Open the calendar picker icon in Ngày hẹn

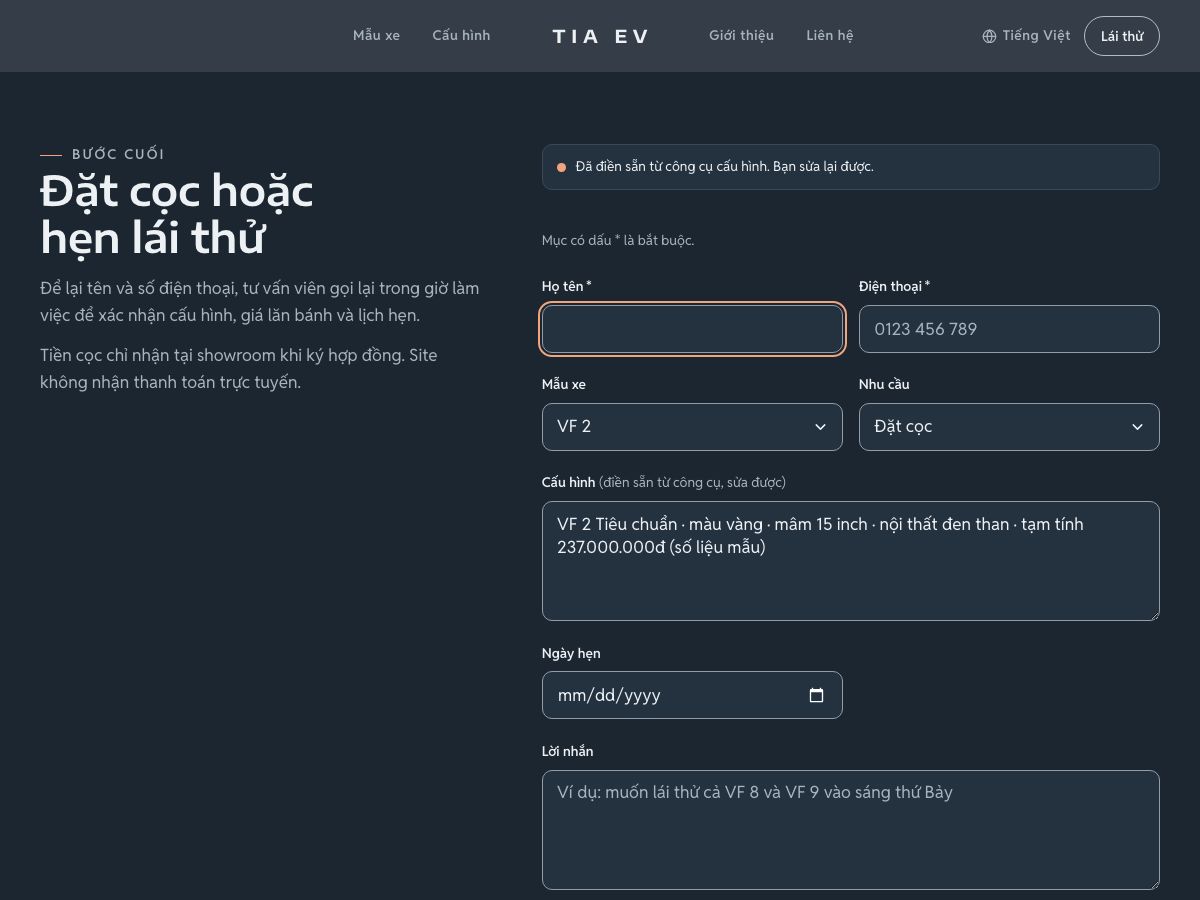pyautogui.click(x=816, y=695)
